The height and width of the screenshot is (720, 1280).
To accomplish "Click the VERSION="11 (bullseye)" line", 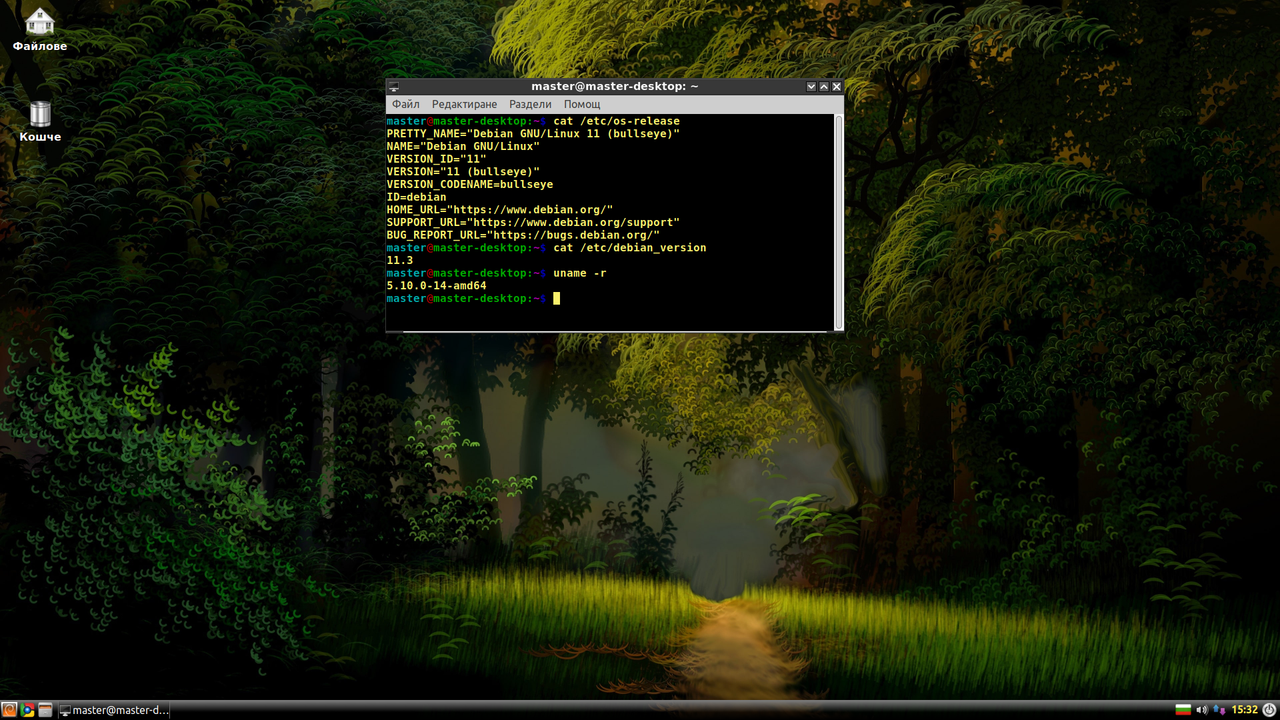I will [463, 172].
